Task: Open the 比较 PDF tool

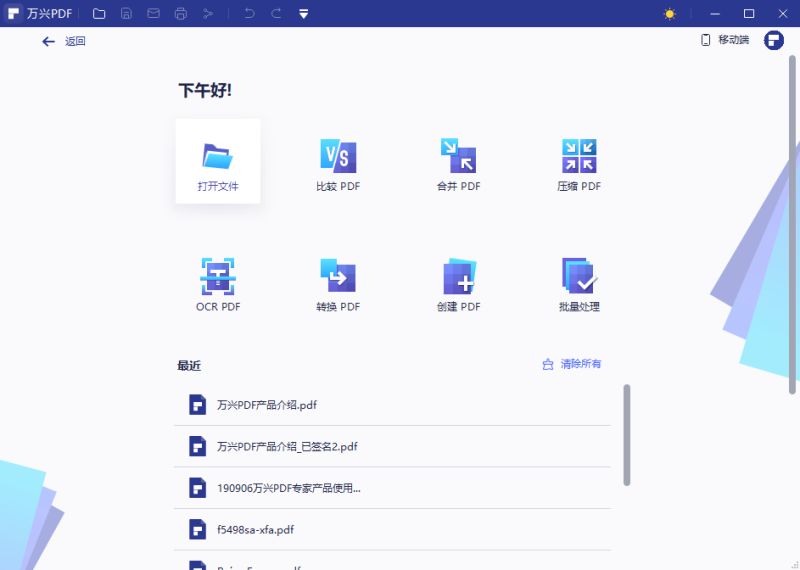Action: pyautogui.click(x=338, y=166)
